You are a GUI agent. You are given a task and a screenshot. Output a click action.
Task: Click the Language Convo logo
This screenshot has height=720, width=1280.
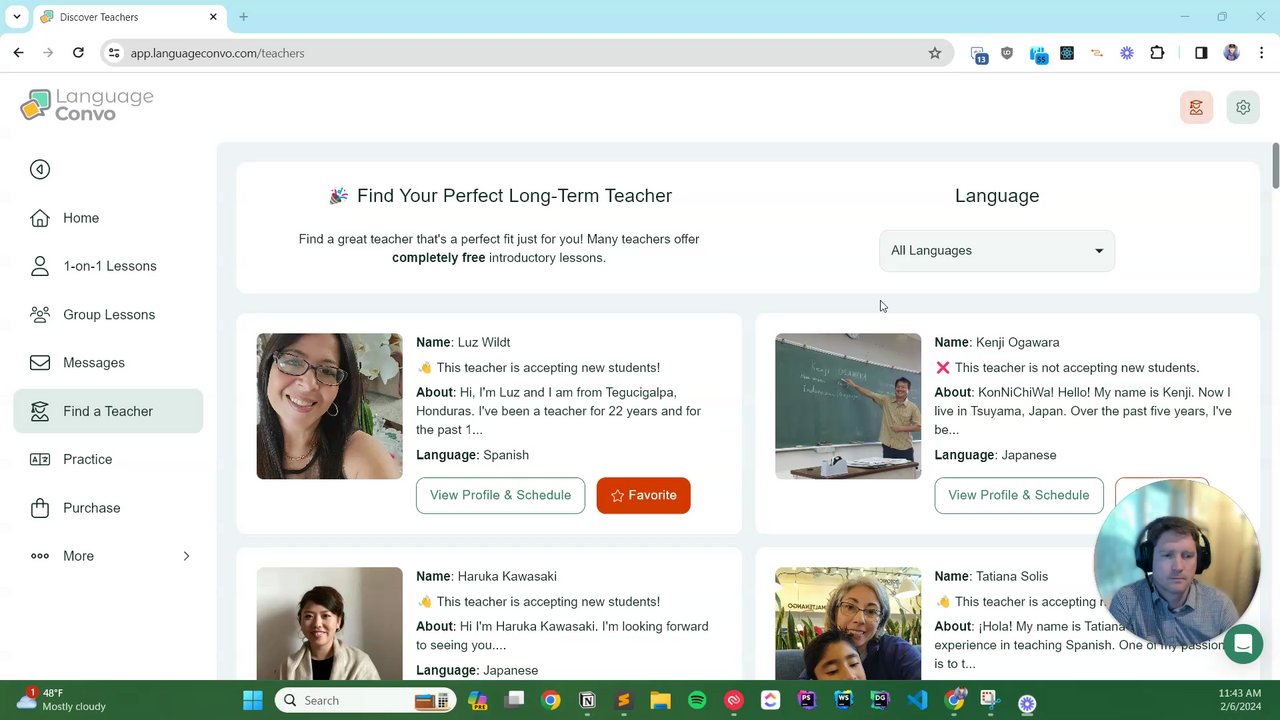click(87, 105)
